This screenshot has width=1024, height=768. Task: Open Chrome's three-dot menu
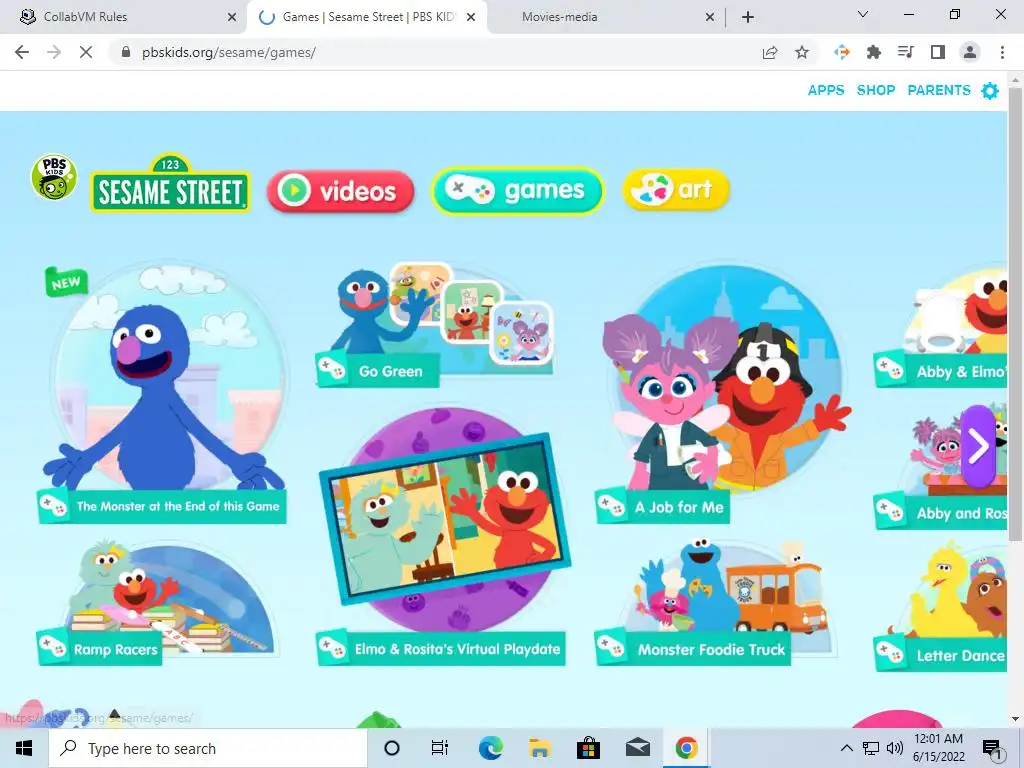[x=1002, y=52]
